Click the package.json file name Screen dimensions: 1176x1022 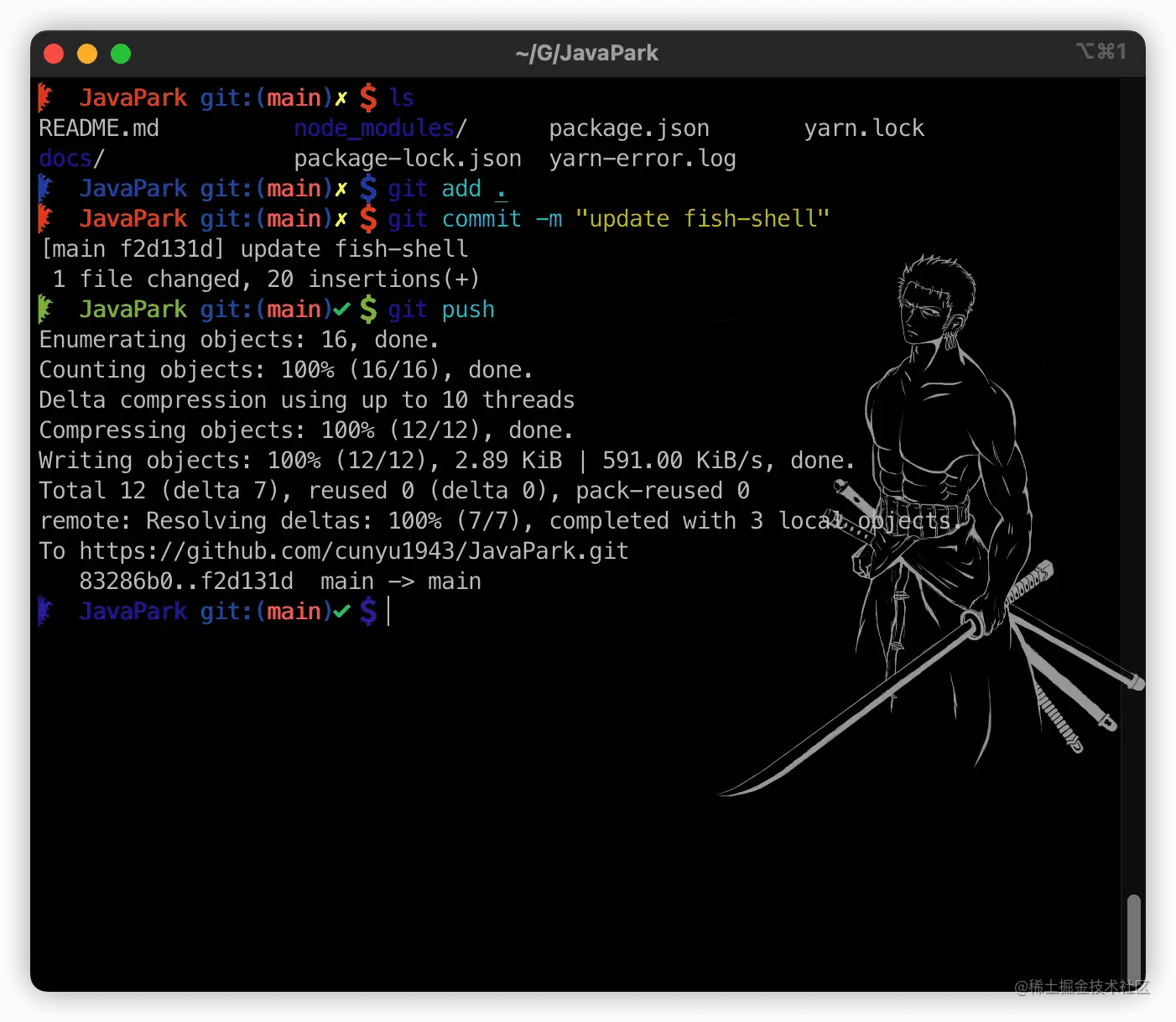629,128
